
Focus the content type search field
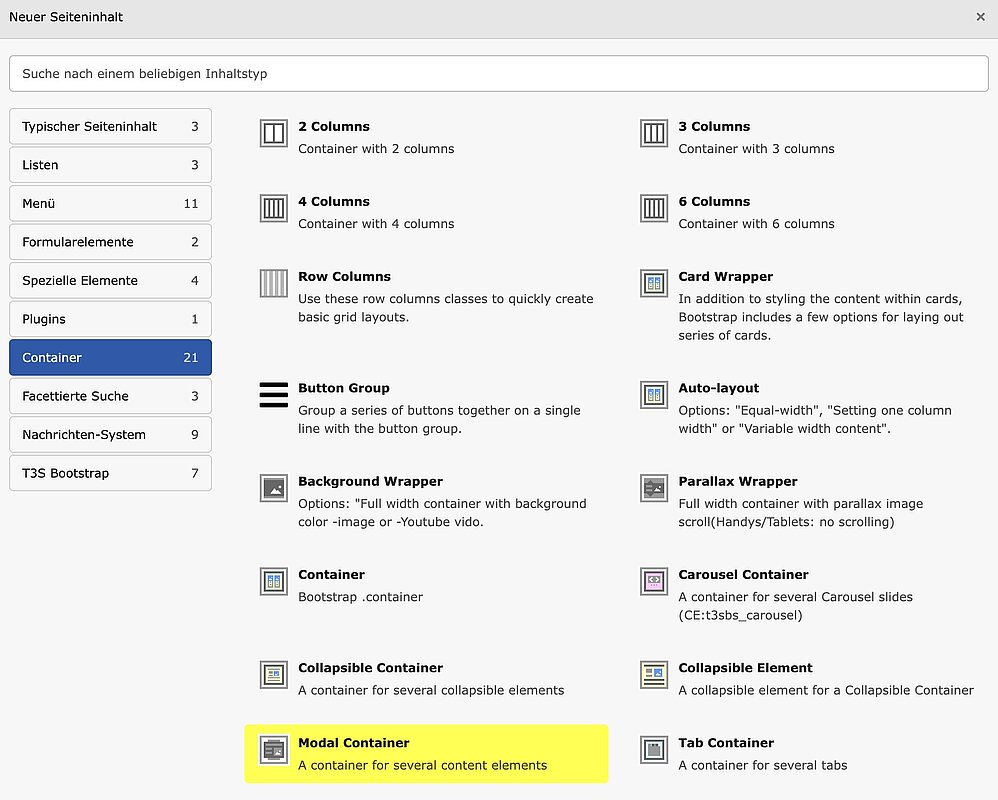click(x=498, y=73)
